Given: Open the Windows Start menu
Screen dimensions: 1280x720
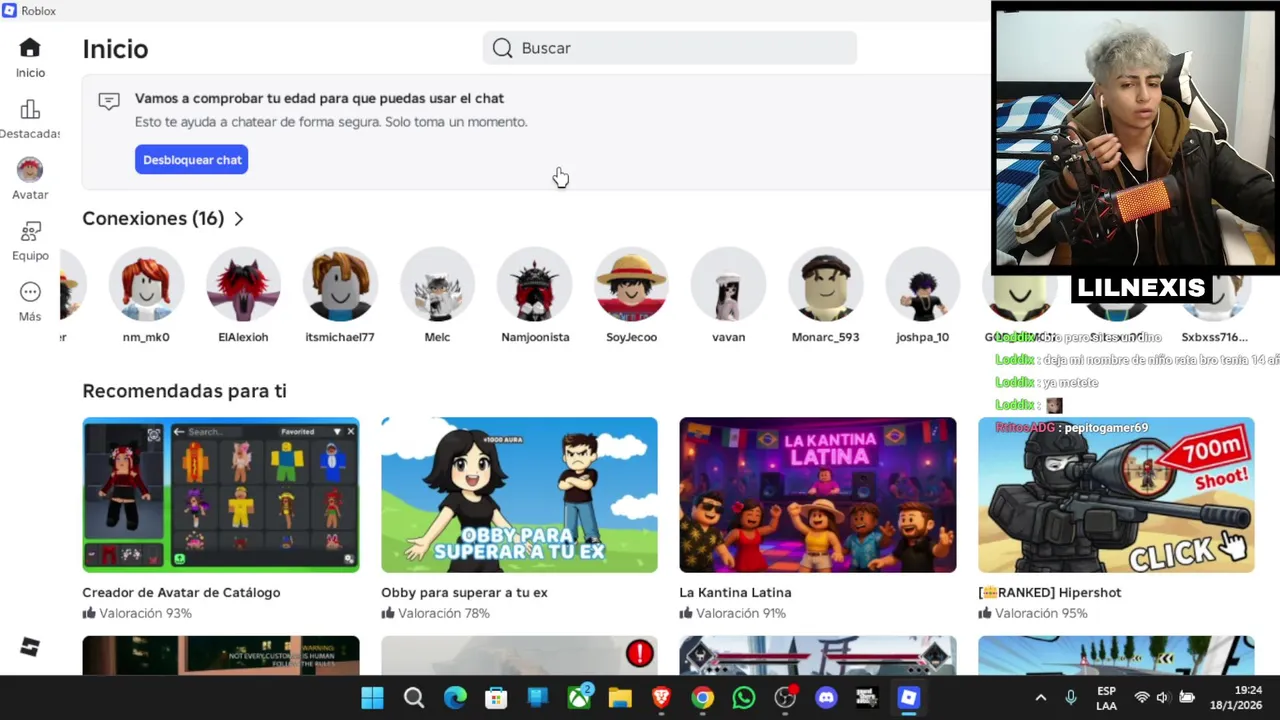Looking at the screenshot, I should [x=372, y=698].
